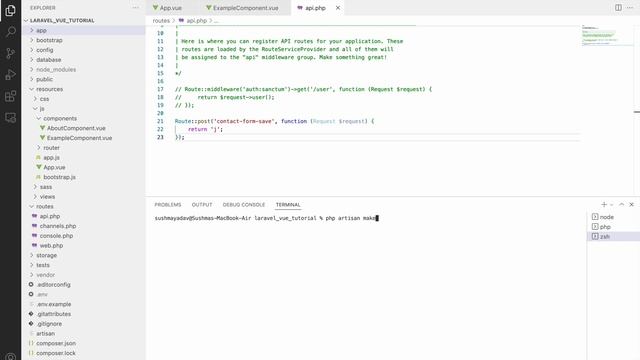Select the php terminal session

coord(613,227)
